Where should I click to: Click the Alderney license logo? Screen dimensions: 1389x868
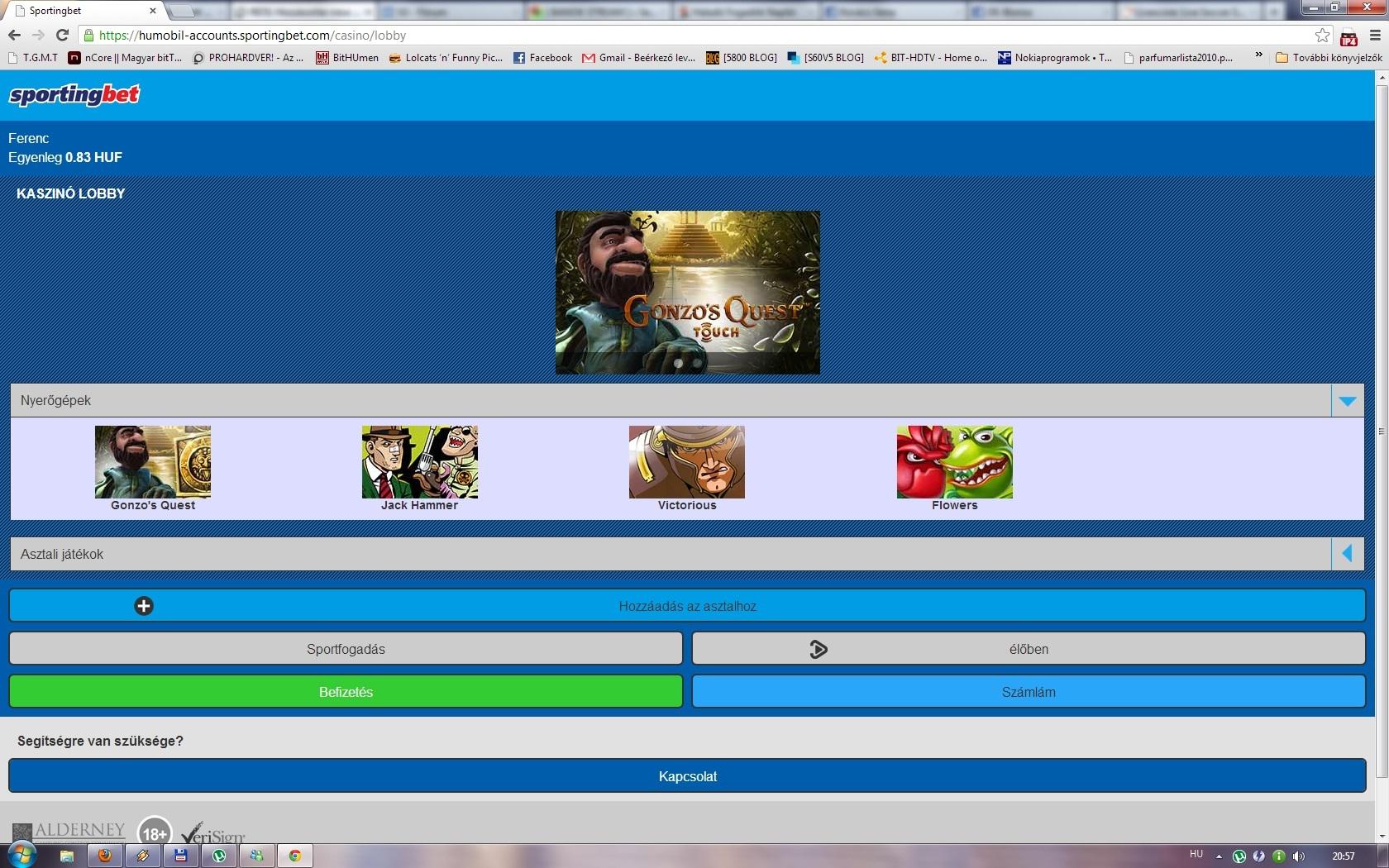[x=69, y=831]
